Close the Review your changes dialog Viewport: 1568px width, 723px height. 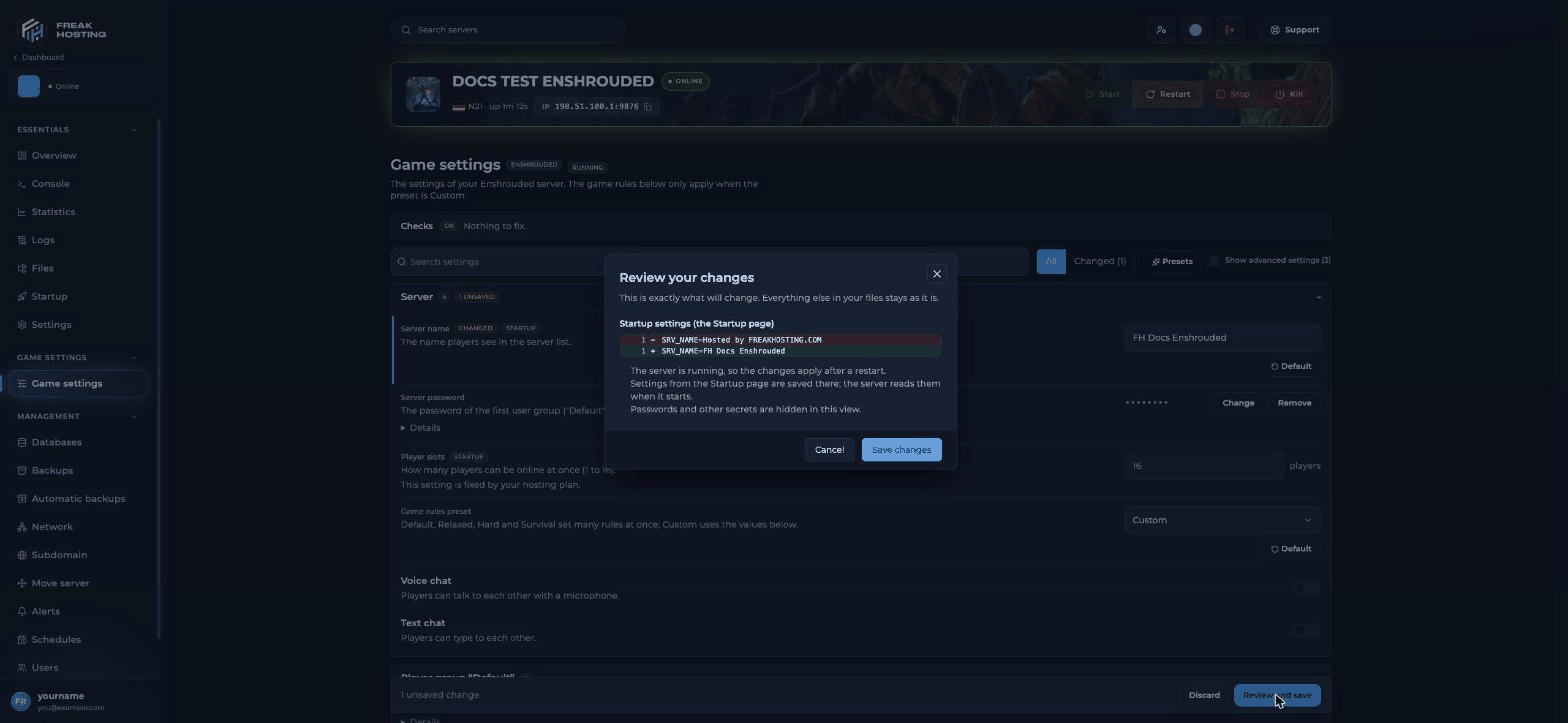[x=937, y=274]
